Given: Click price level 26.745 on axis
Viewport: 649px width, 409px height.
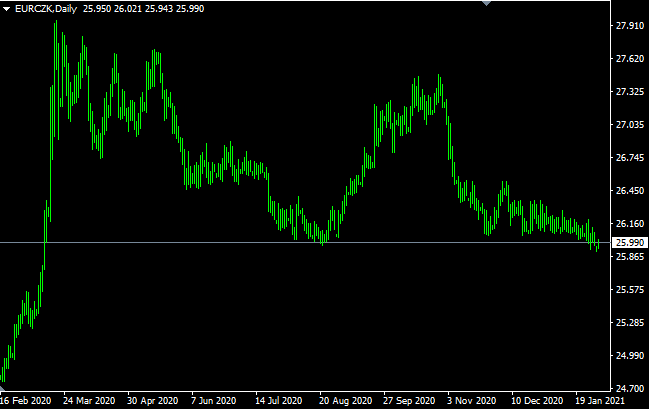Looking at the screenshot, I should click(x=630, y=158).
